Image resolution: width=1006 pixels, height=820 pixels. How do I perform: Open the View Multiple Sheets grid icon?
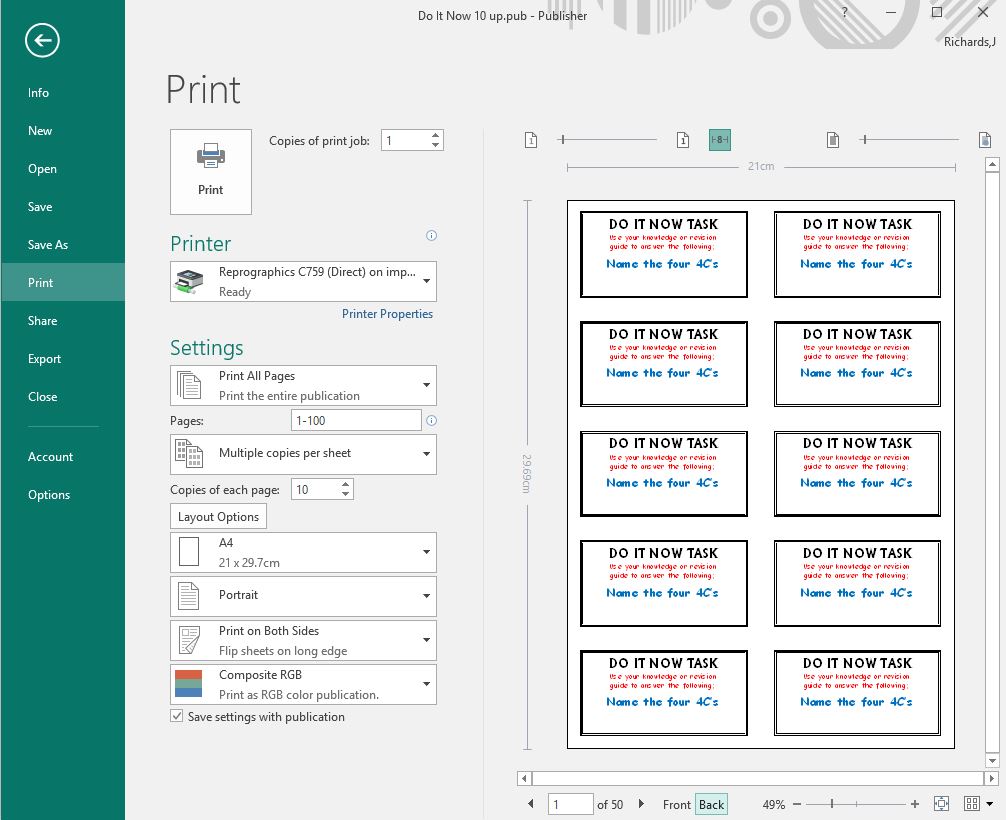click(x=972, y=804)
